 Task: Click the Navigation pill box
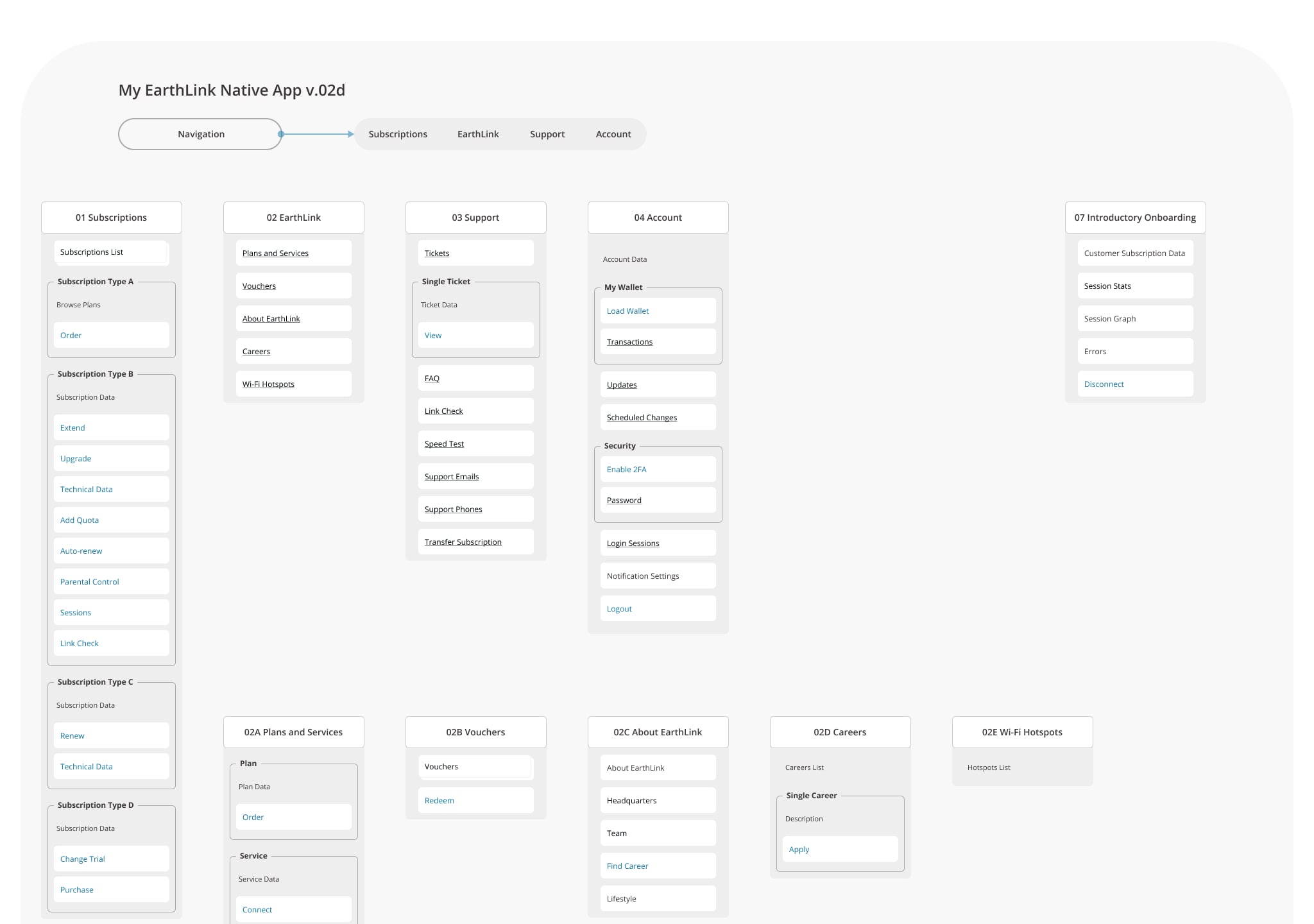tap(200, 134)
